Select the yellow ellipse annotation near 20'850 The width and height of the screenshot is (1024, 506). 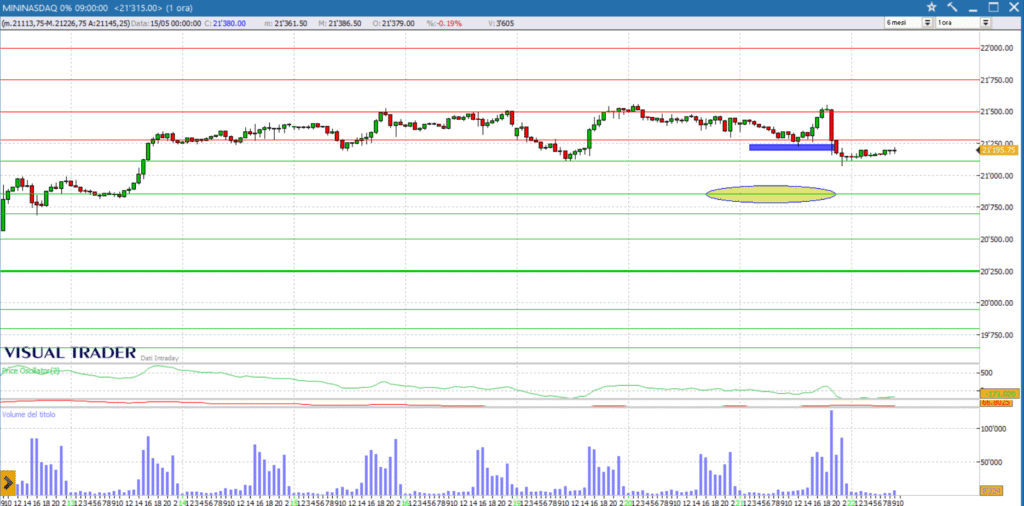771,194
